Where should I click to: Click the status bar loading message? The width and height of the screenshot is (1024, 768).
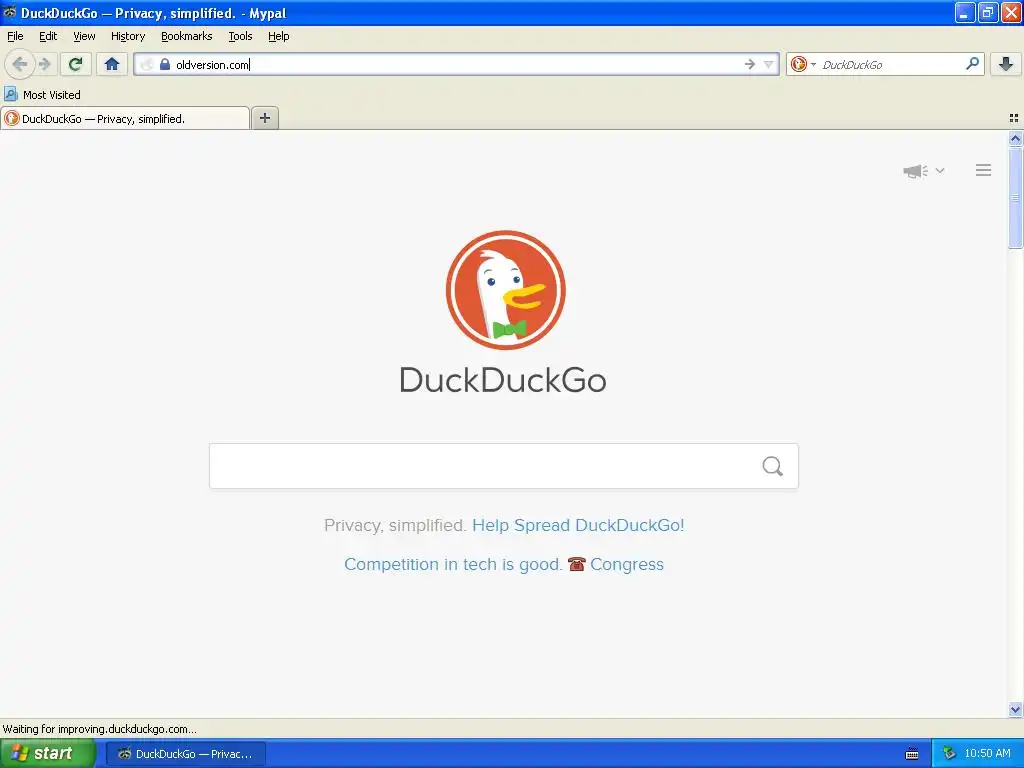tap(99, 729)
